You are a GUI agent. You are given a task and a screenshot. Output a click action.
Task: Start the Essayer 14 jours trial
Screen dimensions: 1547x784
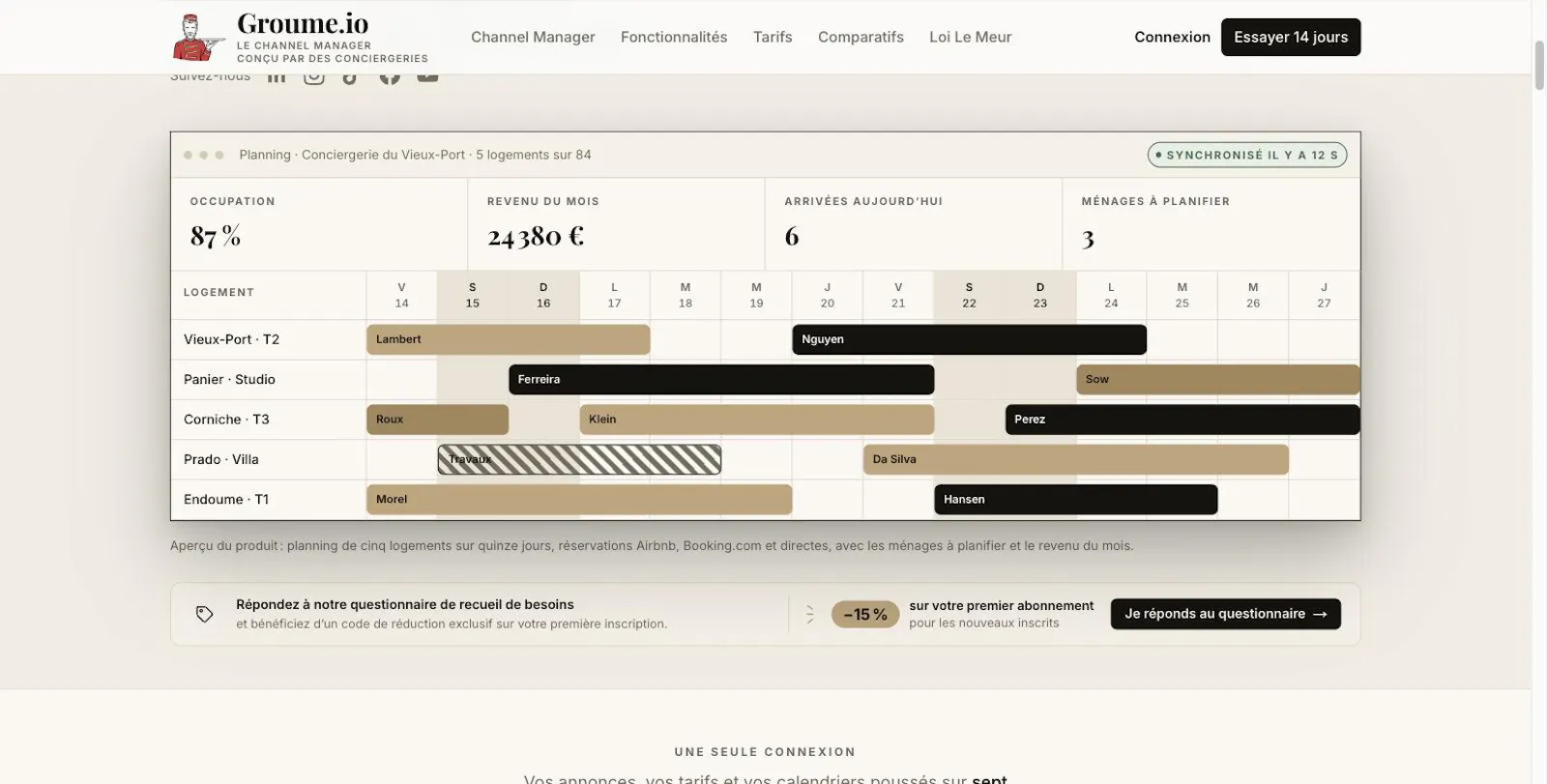(x=1291, y=37)
